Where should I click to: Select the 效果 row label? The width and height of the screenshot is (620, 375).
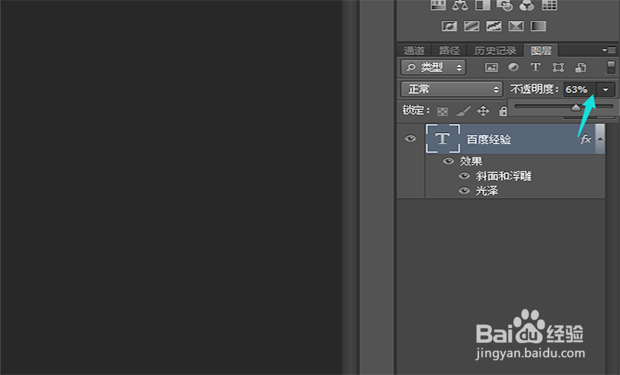point(471,161)
